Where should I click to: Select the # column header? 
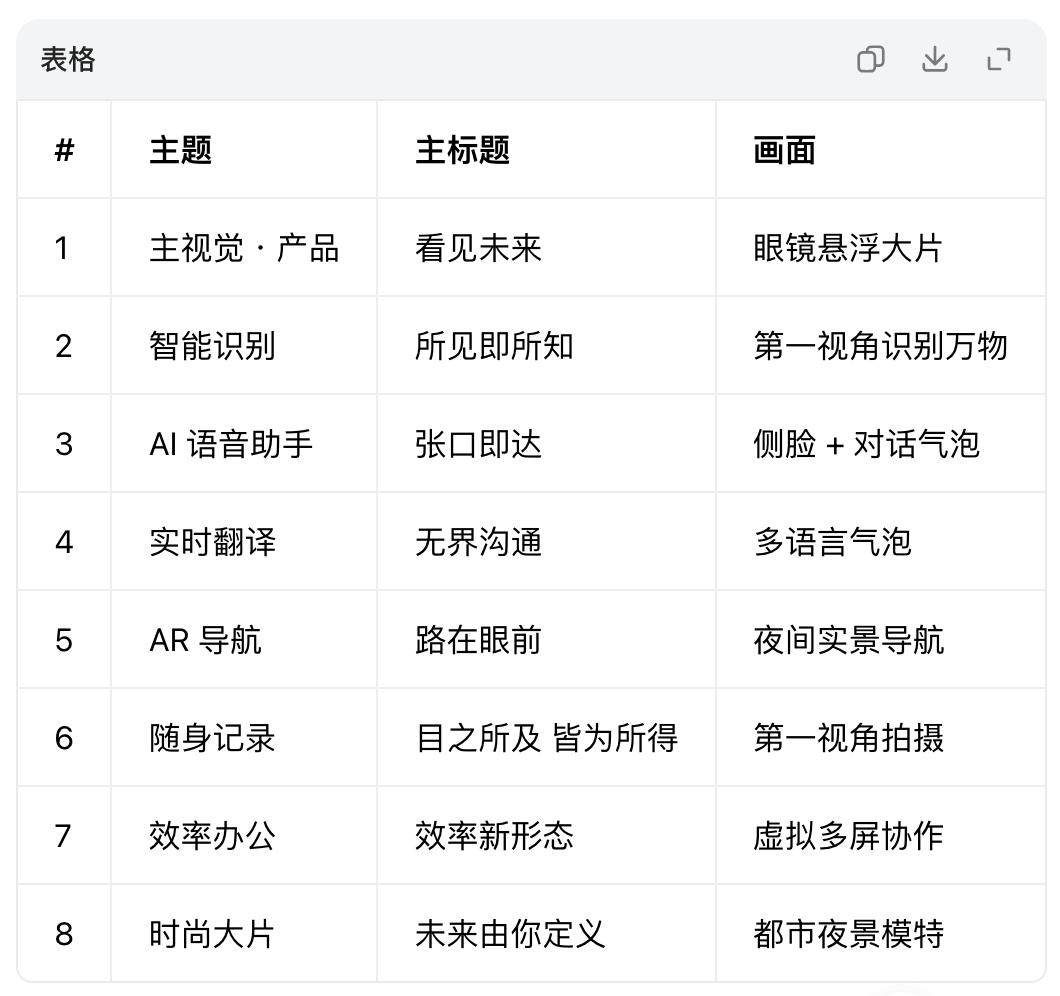(64, 149)
